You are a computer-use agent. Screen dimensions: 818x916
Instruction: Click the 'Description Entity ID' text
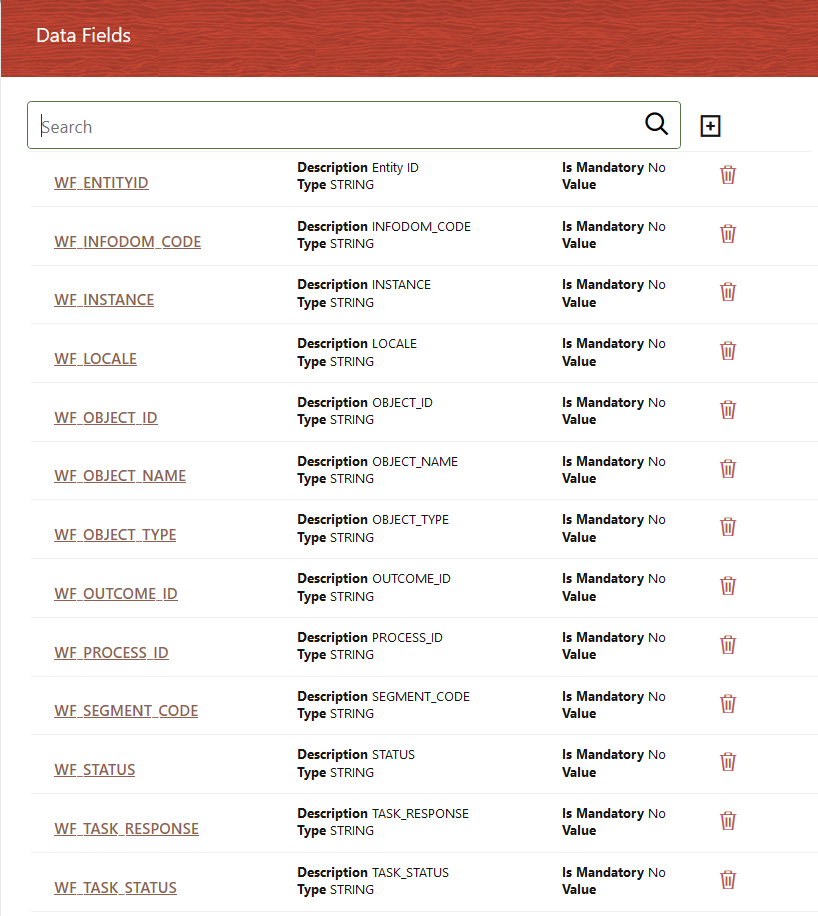tap(358, 168)
